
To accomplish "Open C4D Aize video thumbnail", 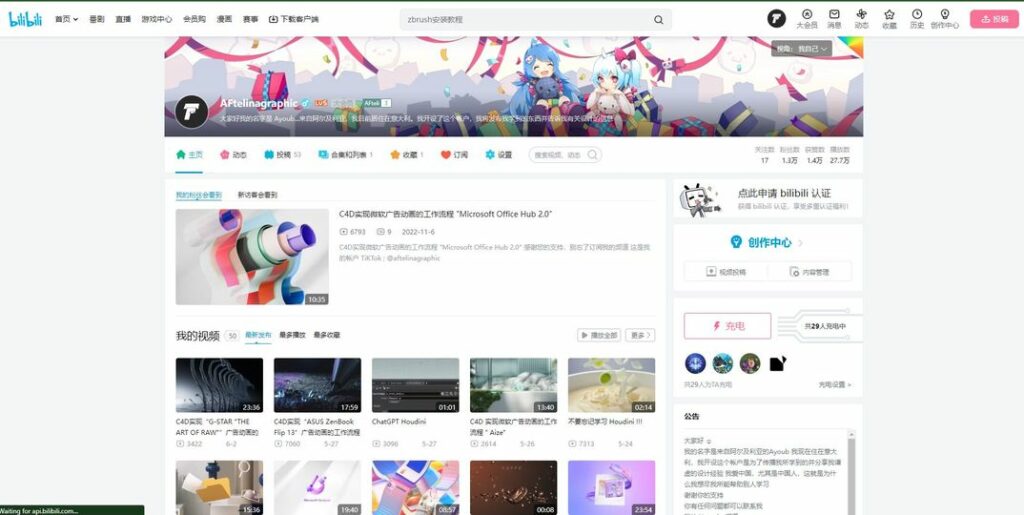I will [x=513, y=385].
